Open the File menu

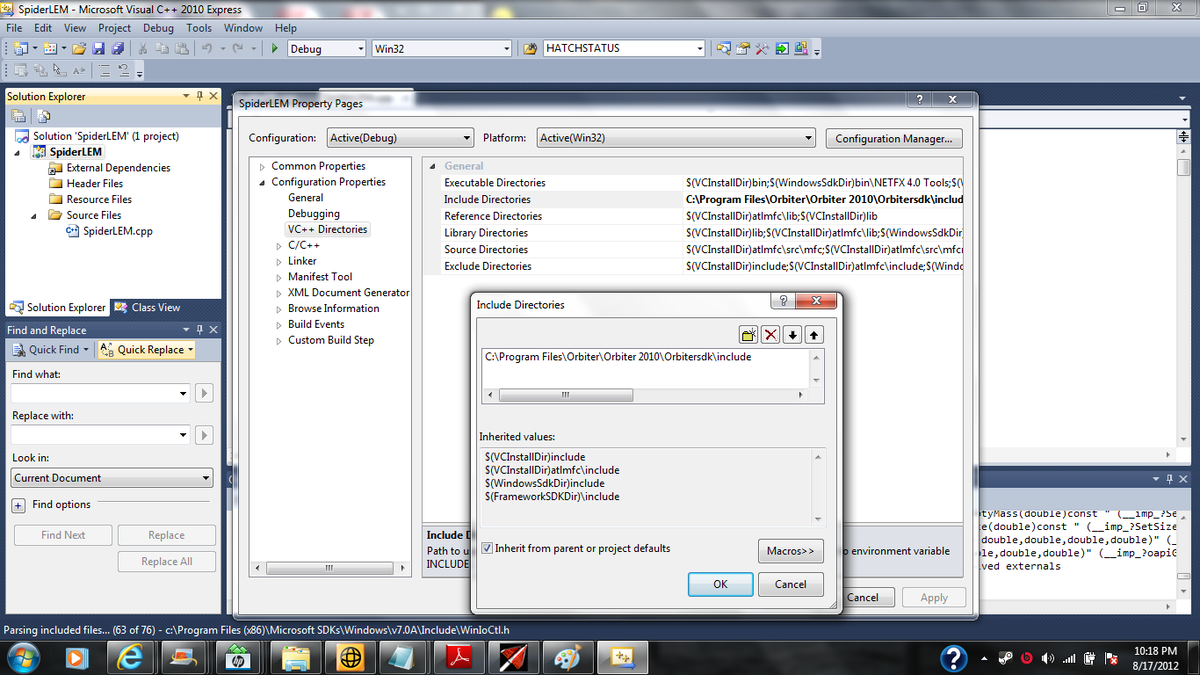(15, 28)
